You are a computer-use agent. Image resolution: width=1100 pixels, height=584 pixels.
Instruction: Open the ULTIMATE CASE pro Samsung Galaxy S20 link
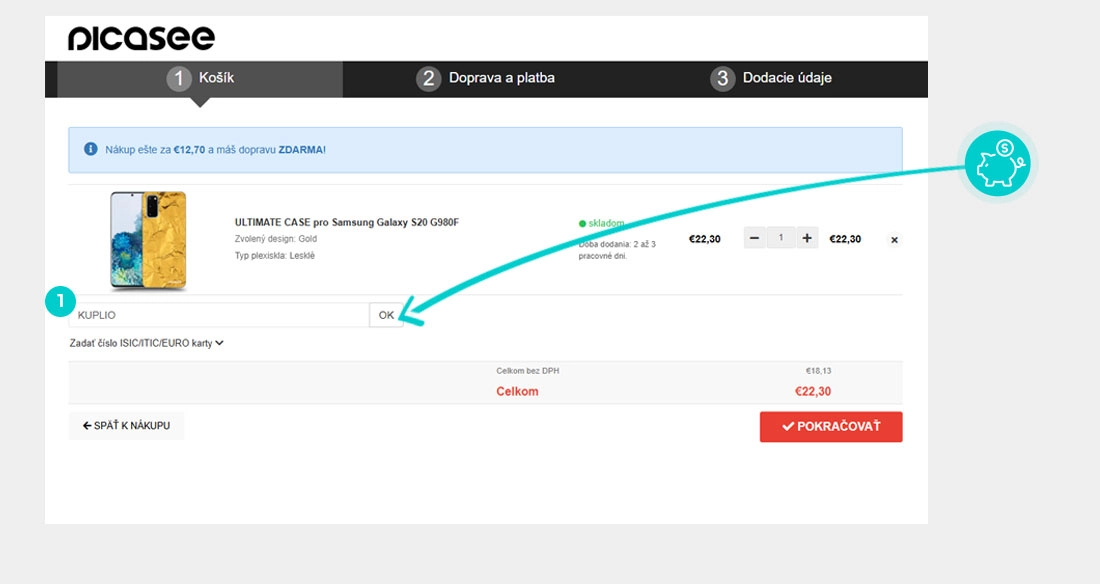347,223
